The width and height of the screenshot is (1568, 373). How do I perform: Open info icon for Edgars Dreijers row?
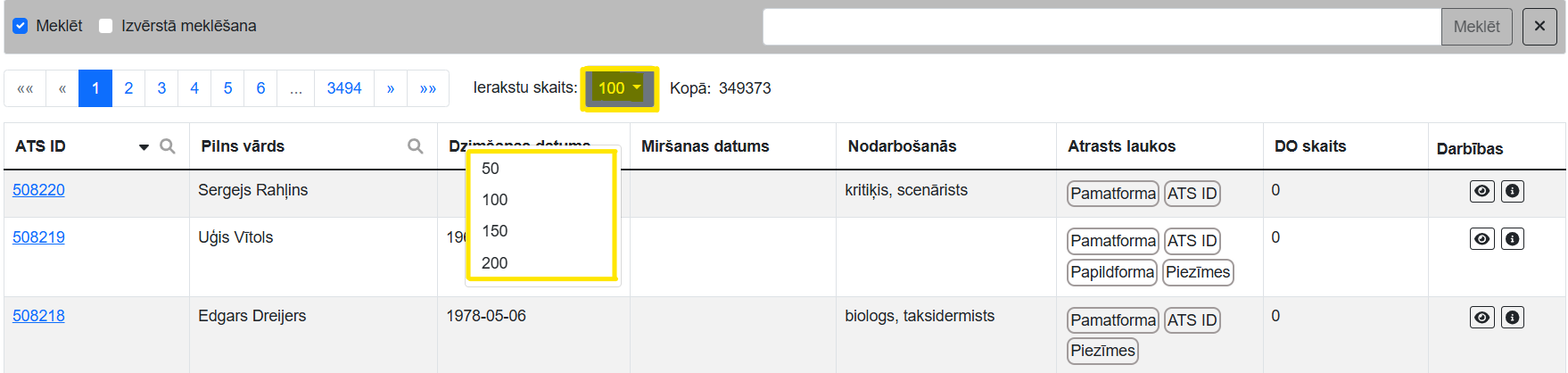tap(1513, 317)
